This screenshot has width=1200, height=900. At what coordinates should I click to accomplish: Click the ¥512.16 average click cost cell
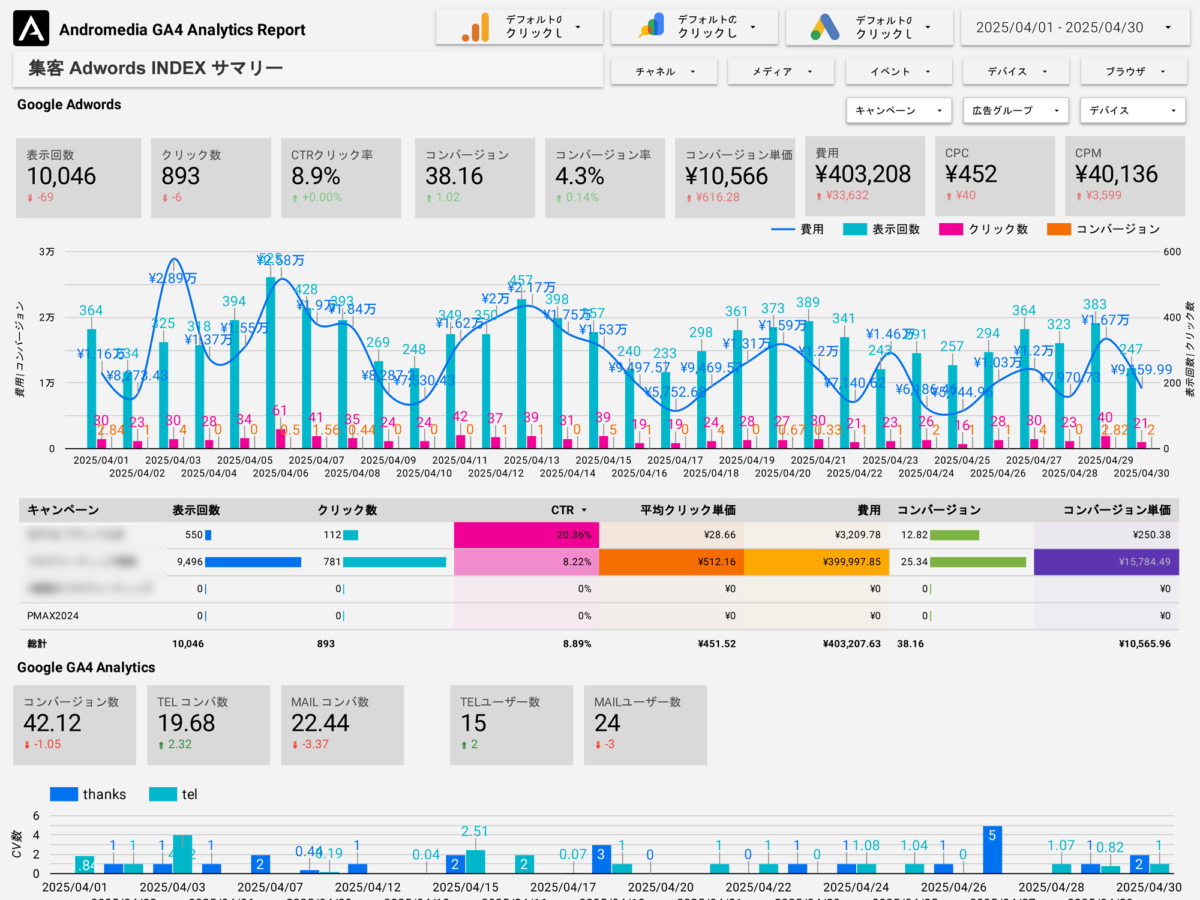click(x=672, y=562)
